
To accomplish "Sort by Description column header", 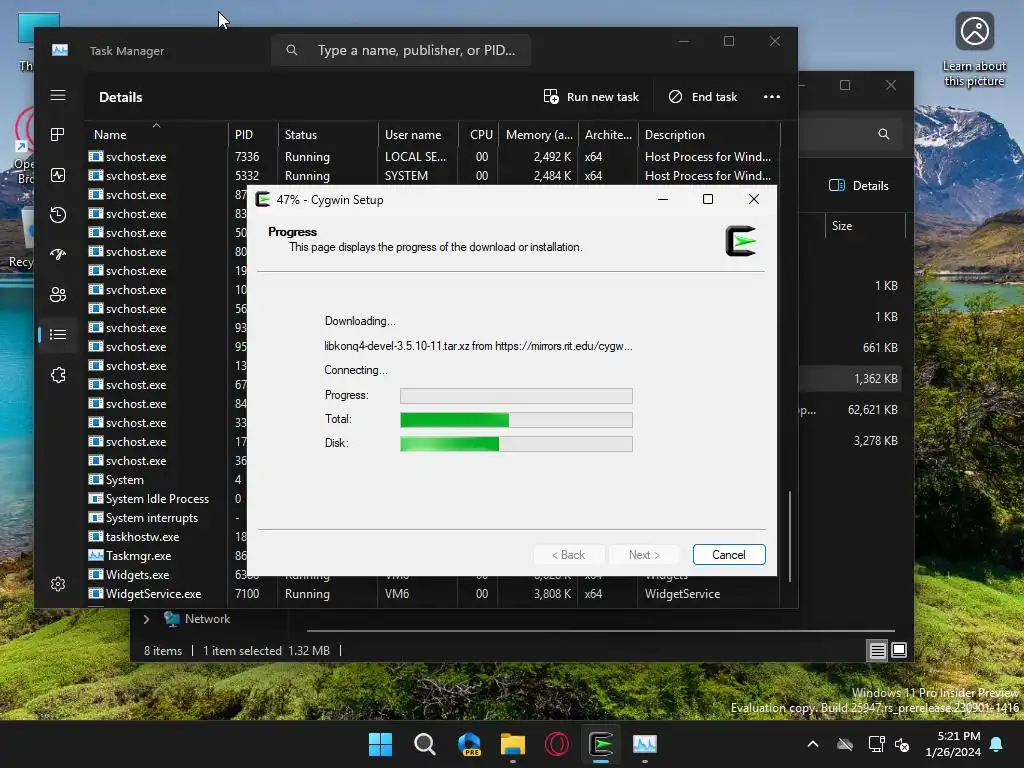I will click(709, 135).
